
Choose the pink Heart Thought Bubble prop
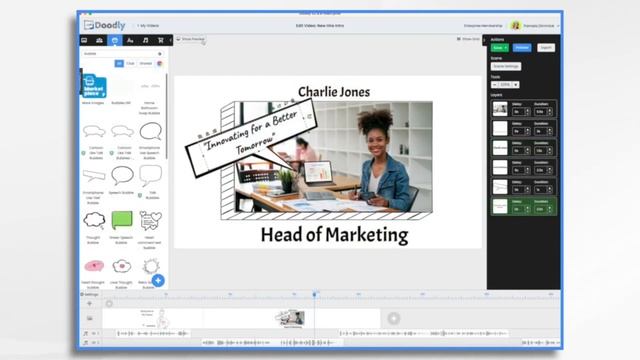[x=94, y=266]
